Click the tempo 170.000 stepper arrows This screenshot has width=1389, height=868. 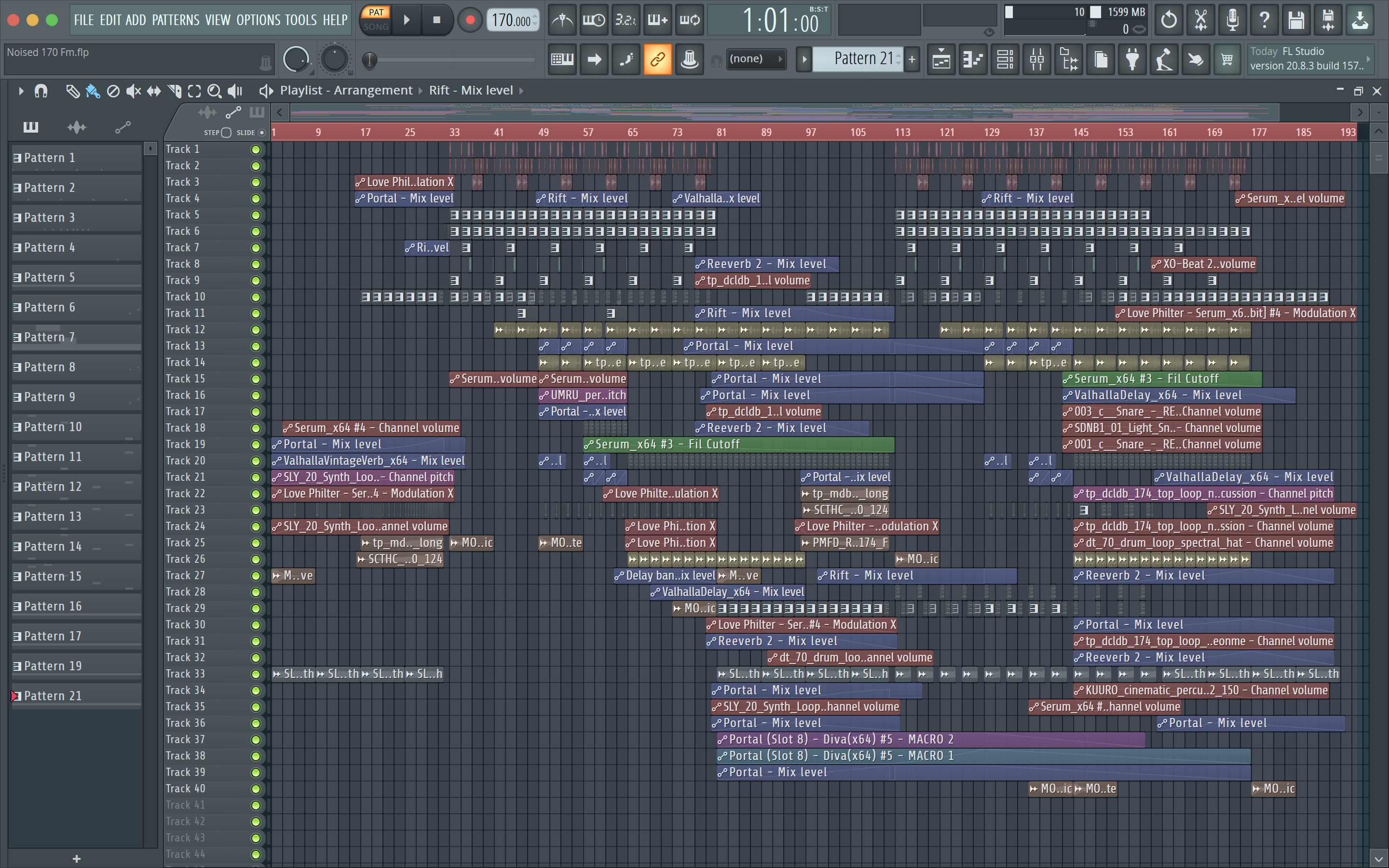click(x=535, y=20)
